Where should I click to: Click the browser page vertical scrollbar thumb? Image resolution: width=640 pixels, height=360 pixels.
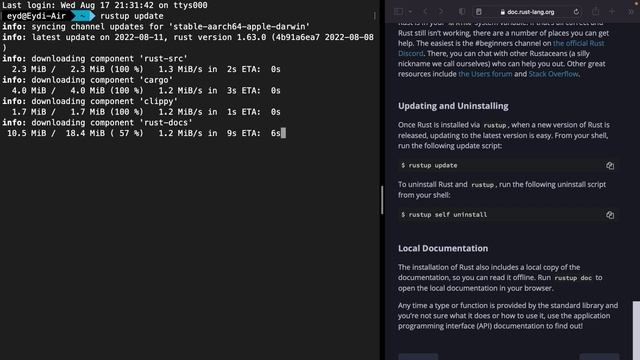636,331
